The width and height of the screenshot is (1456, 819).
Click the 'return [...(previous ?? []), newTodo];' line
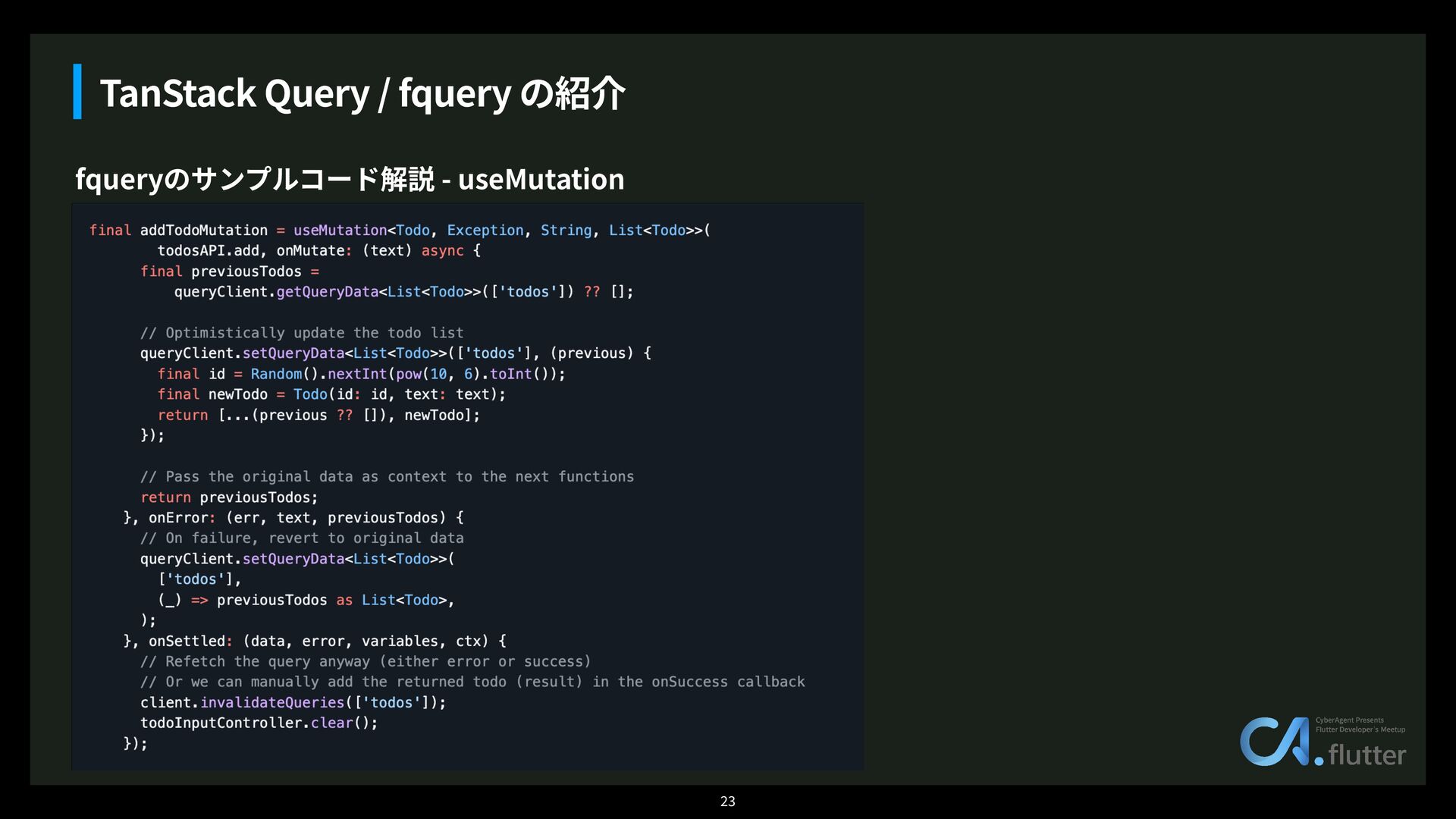pos(318,415)
